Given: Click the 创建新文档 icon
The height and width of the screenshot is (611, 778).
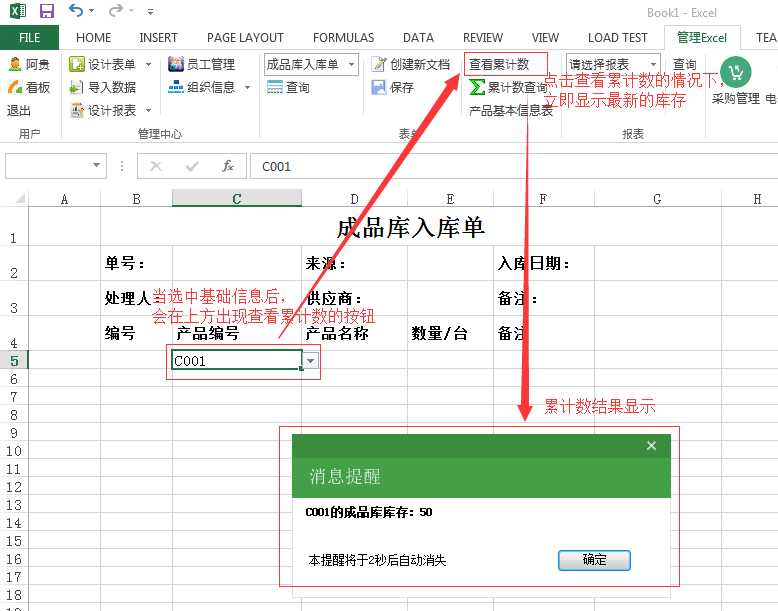Looking at the screenshot, I should point(379,64).
